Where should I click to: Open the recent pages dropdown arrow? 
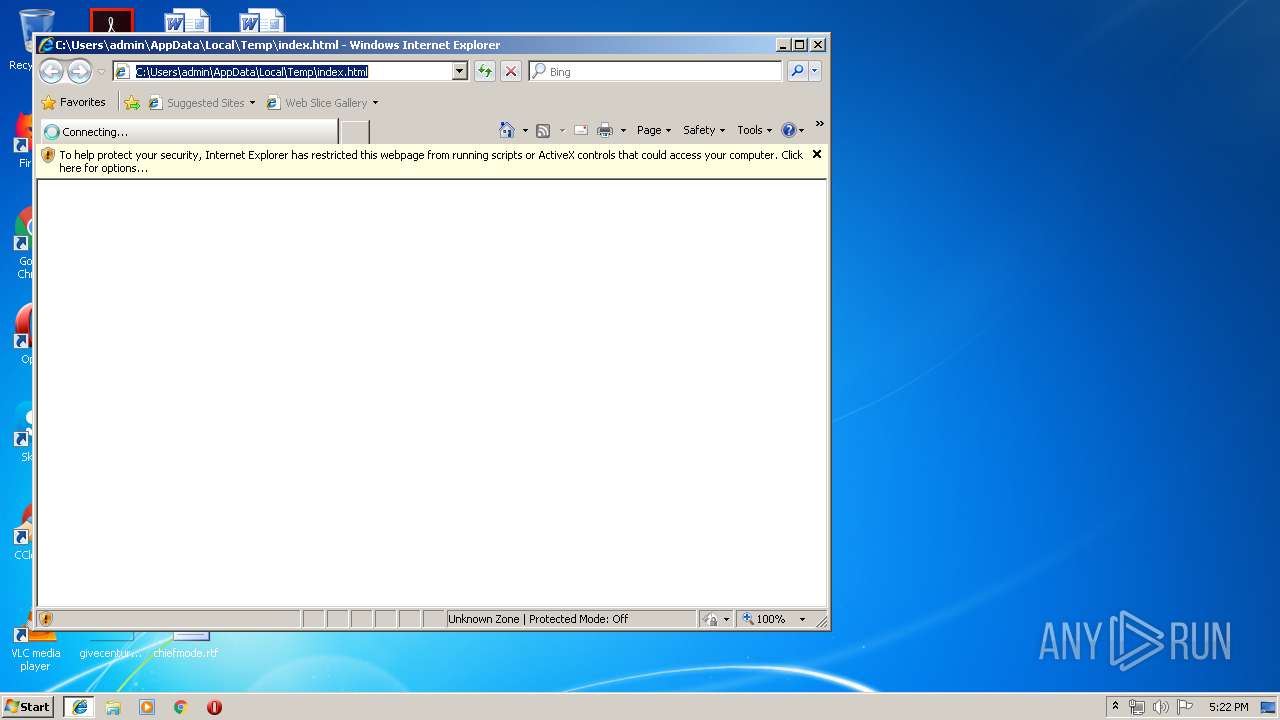(101, 72)
